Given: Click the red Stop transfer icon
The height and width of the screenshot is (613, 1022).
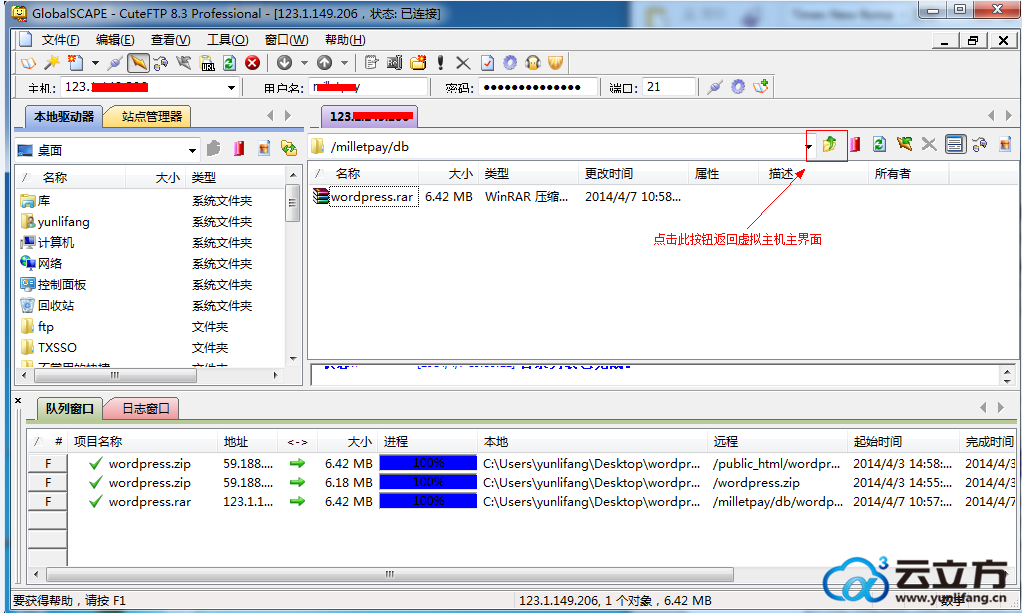Looking at the screenshot, I should point(252,63).
